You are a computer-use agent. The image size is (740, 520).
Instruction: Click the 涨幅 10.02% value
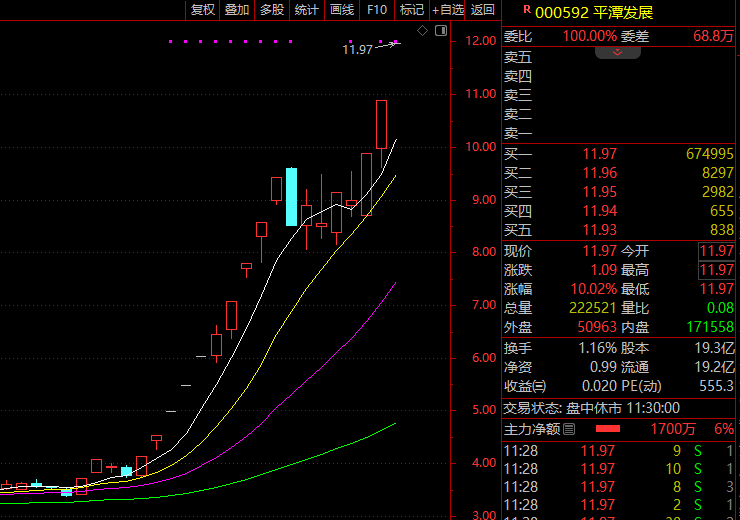(x=594, y=289)
